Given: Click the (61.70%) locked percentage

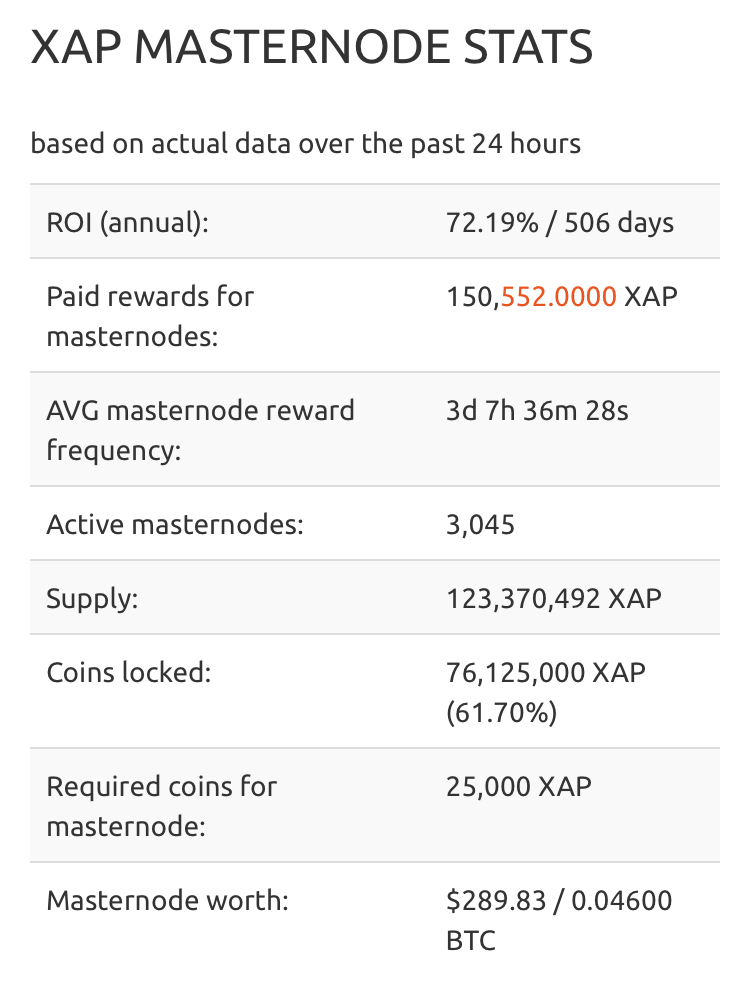Looking at the screenshot, I should pos(502,713).
